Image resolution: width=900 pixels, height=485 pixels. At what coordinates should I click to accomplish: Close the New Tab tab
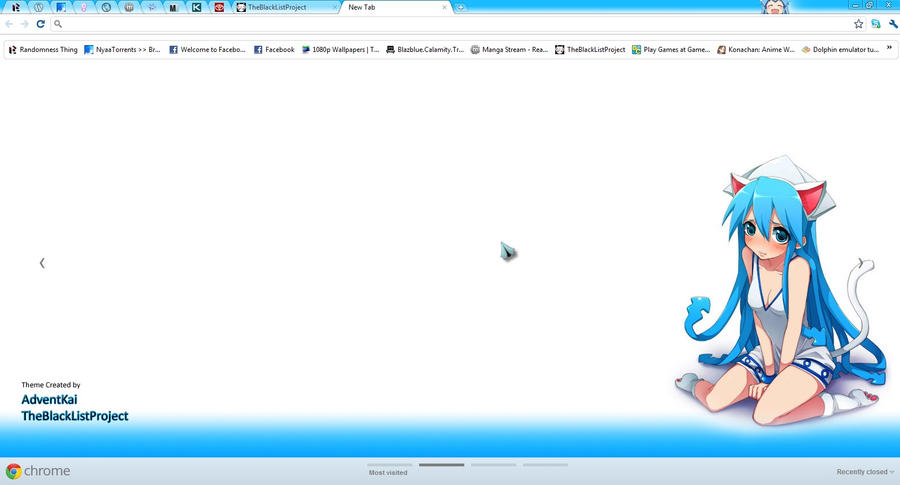444,7
